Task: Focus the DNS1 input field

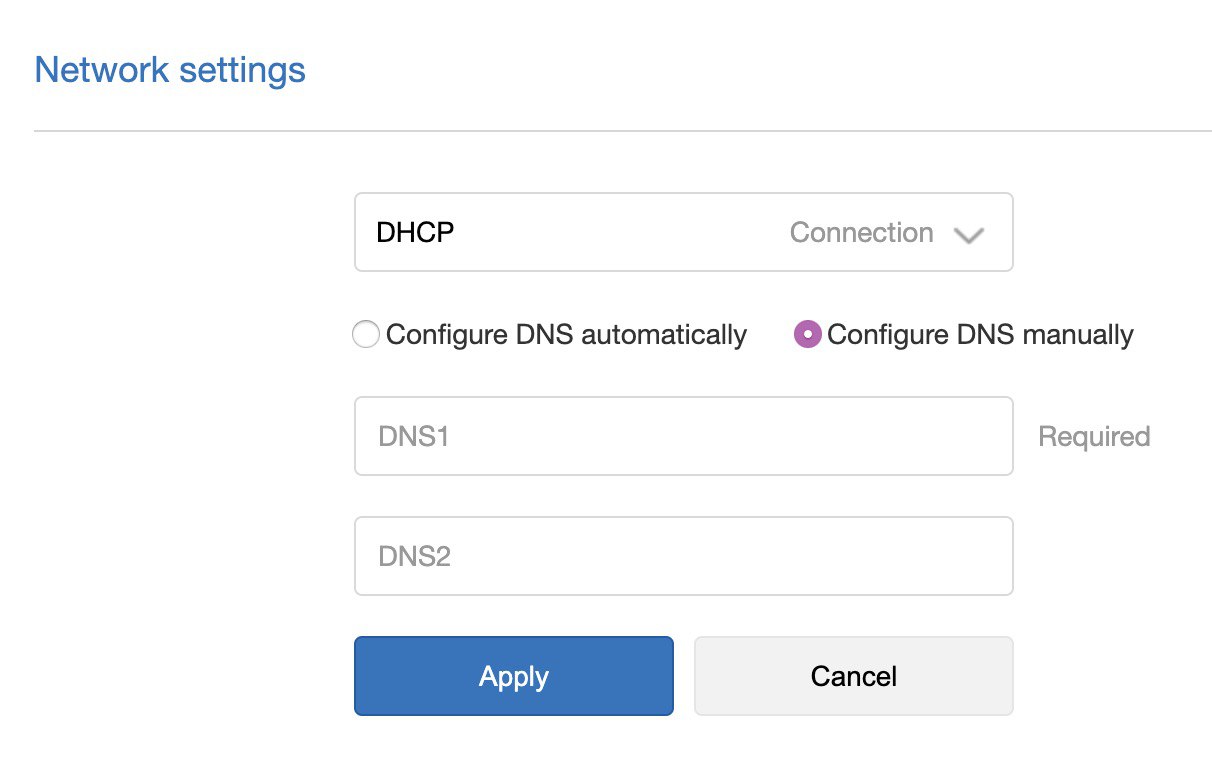Action: (683, 436)
